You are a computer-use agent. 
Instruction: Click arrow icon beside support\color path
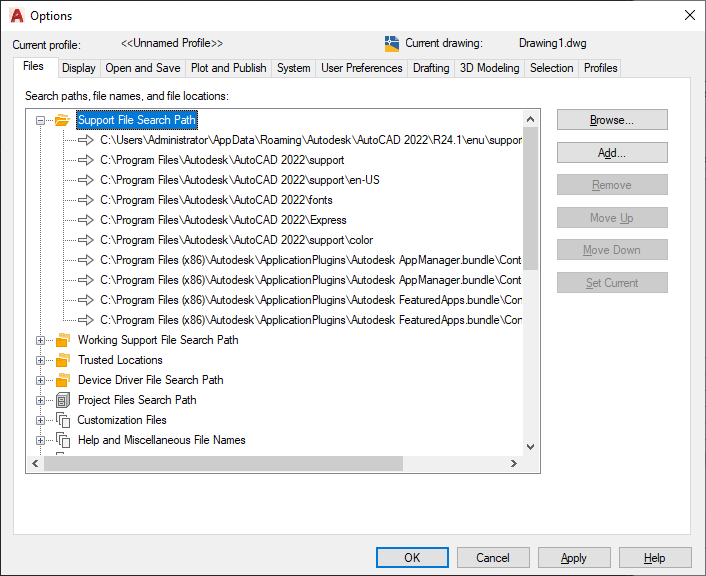click(x=86, y=240)
